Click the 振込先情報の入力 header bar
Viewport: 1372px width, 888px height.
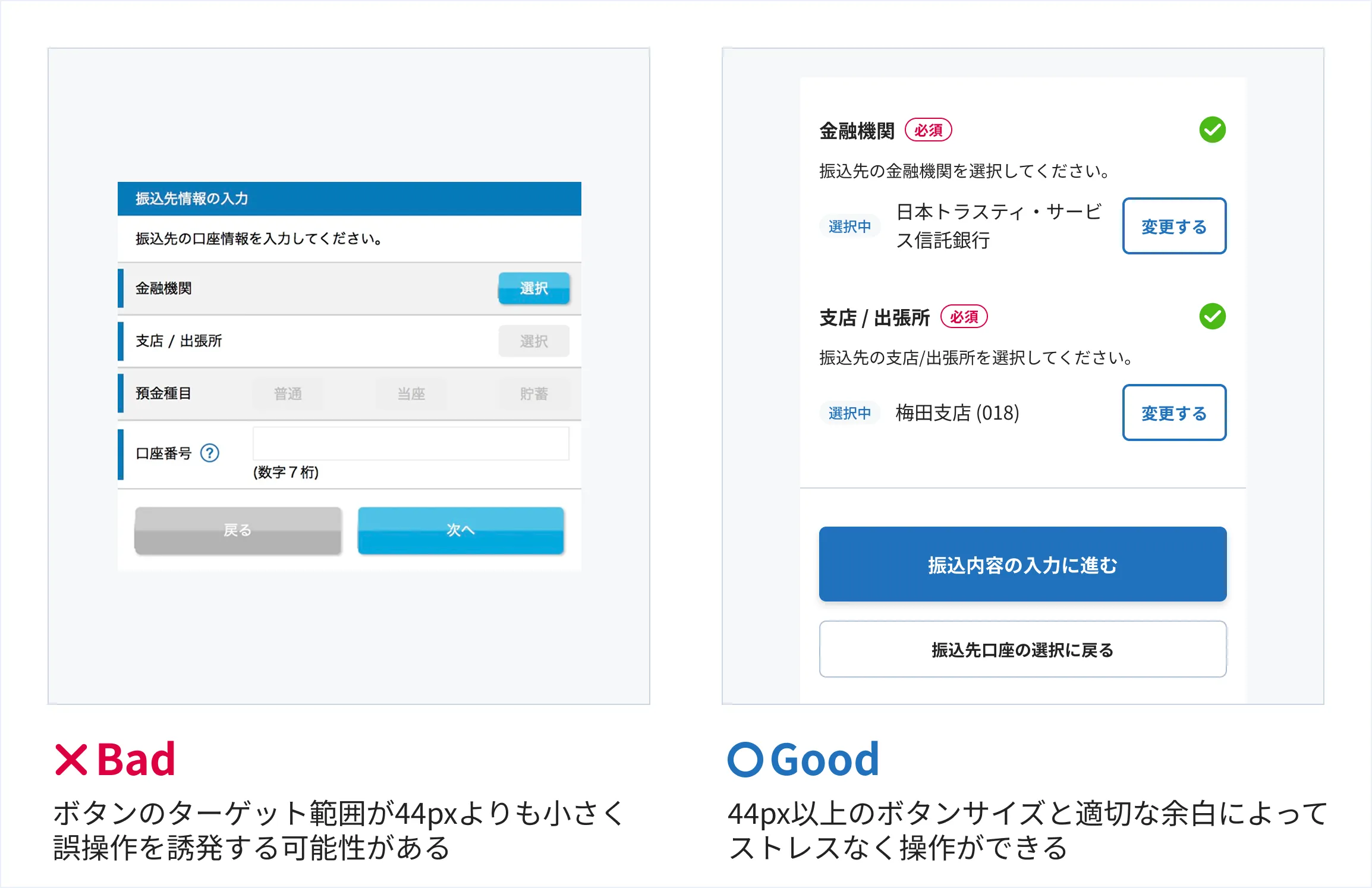pyautogui.click(x=349, y=199)
